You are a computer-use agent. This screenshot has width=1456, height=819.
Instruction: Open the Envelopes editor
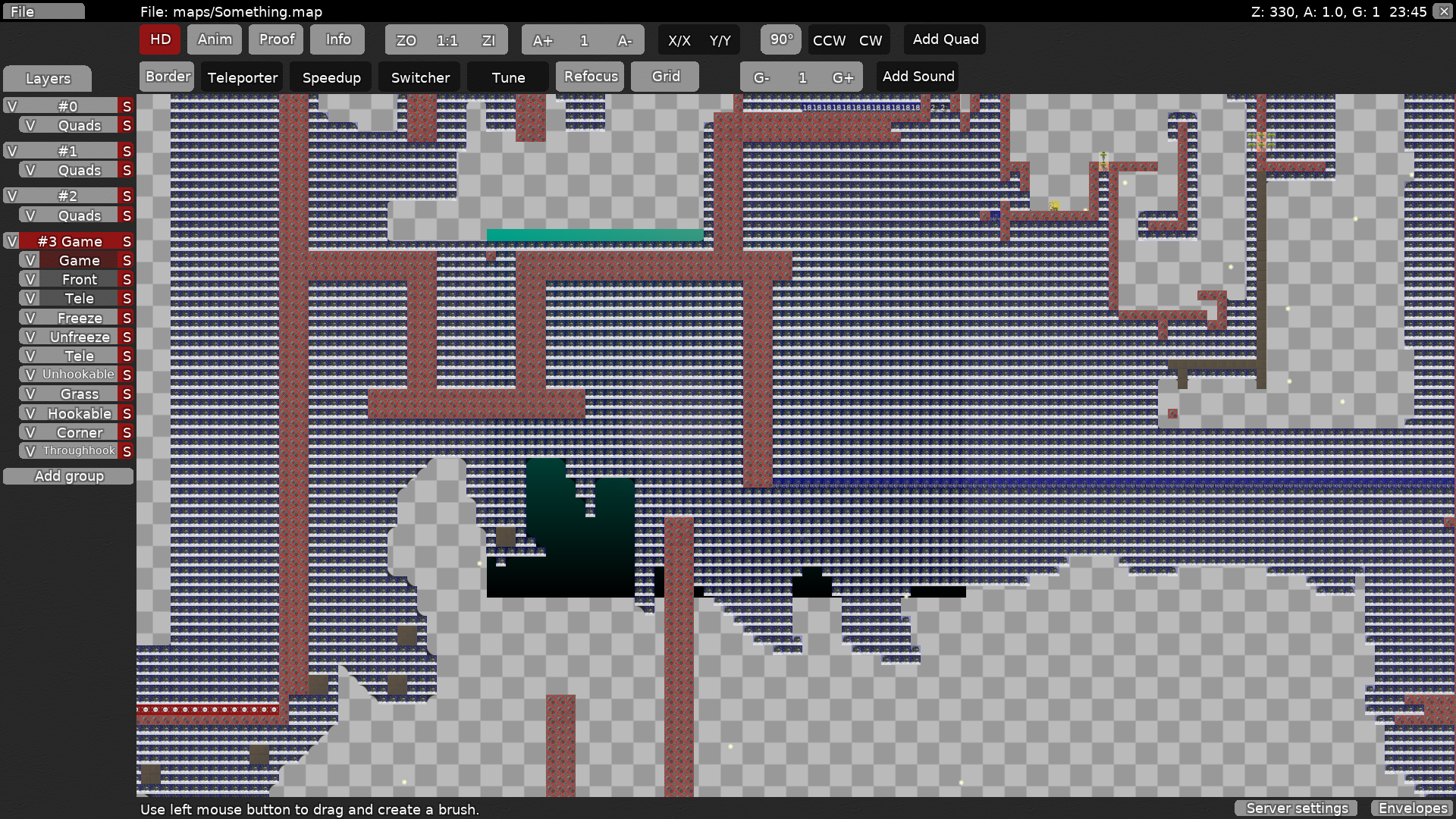1412,808
